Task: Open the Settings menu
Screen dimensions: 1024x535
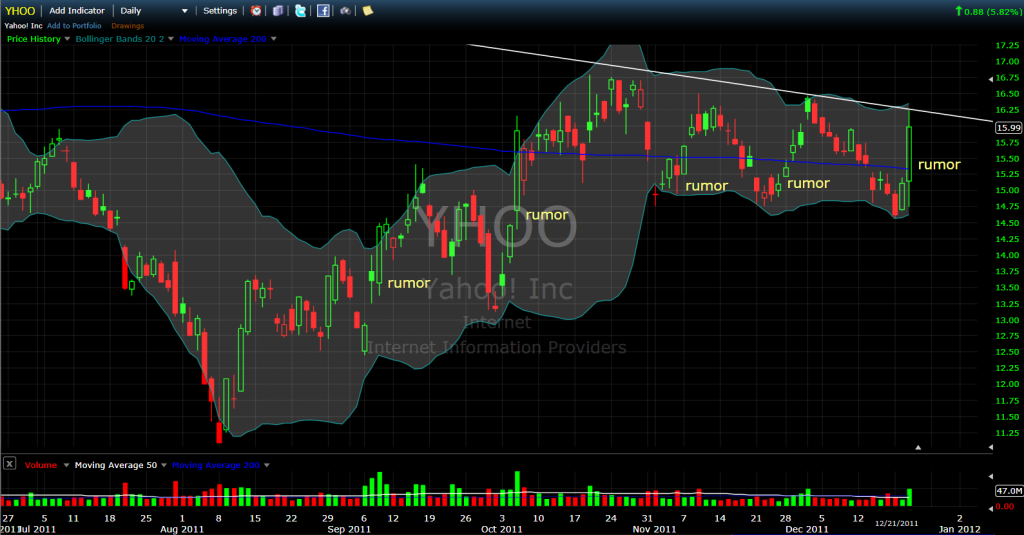Action: click(x=220, y=10)
